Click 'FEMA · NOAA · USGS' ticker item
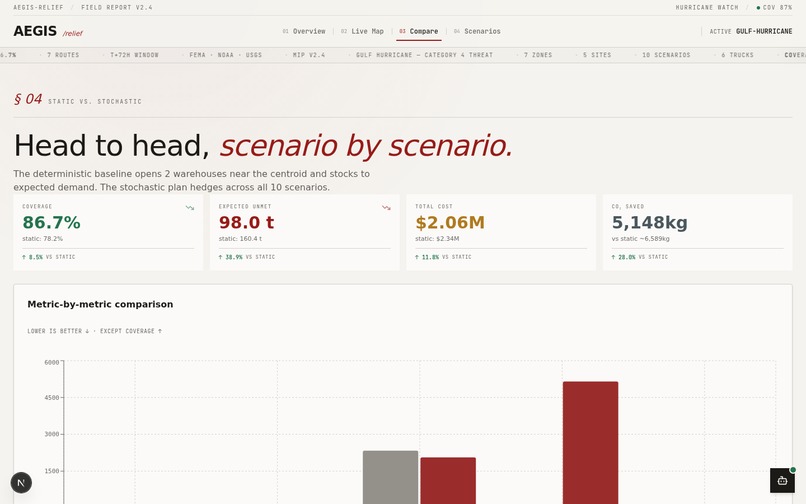The height and width of the screenshot is (504, 806). coord(225,55)
